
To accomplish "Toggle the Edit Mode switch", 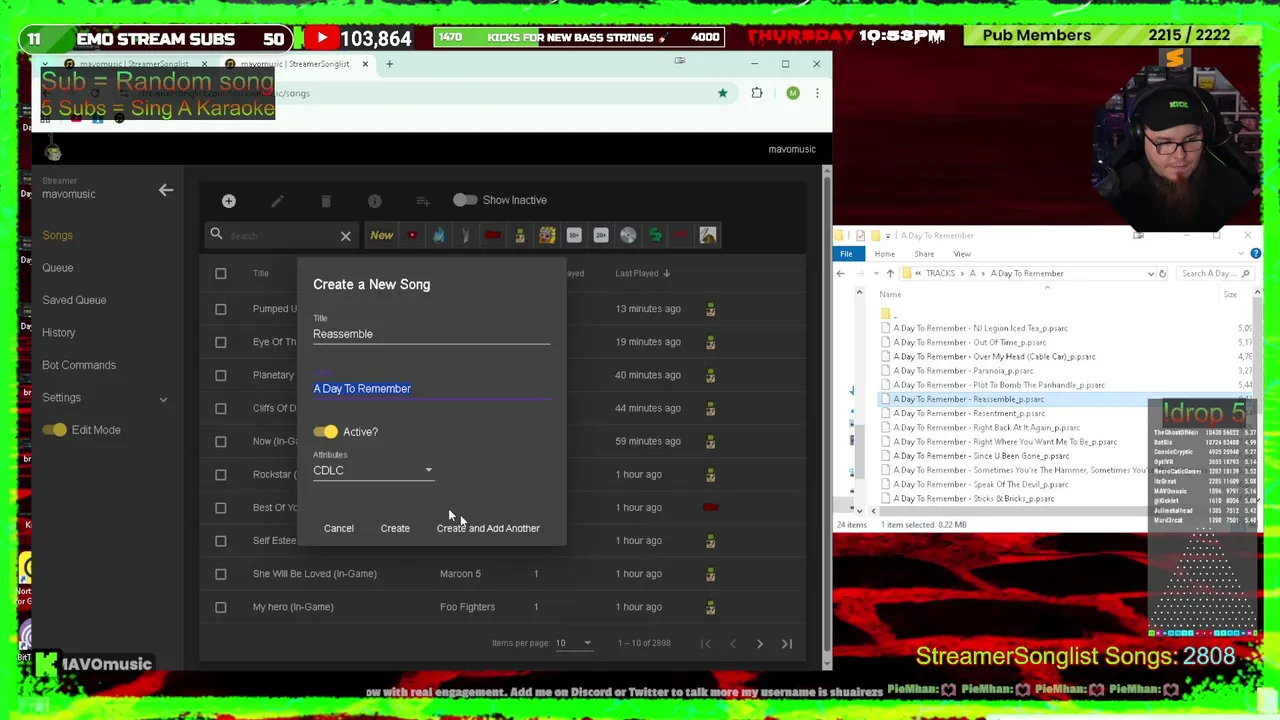I will 55,430.
